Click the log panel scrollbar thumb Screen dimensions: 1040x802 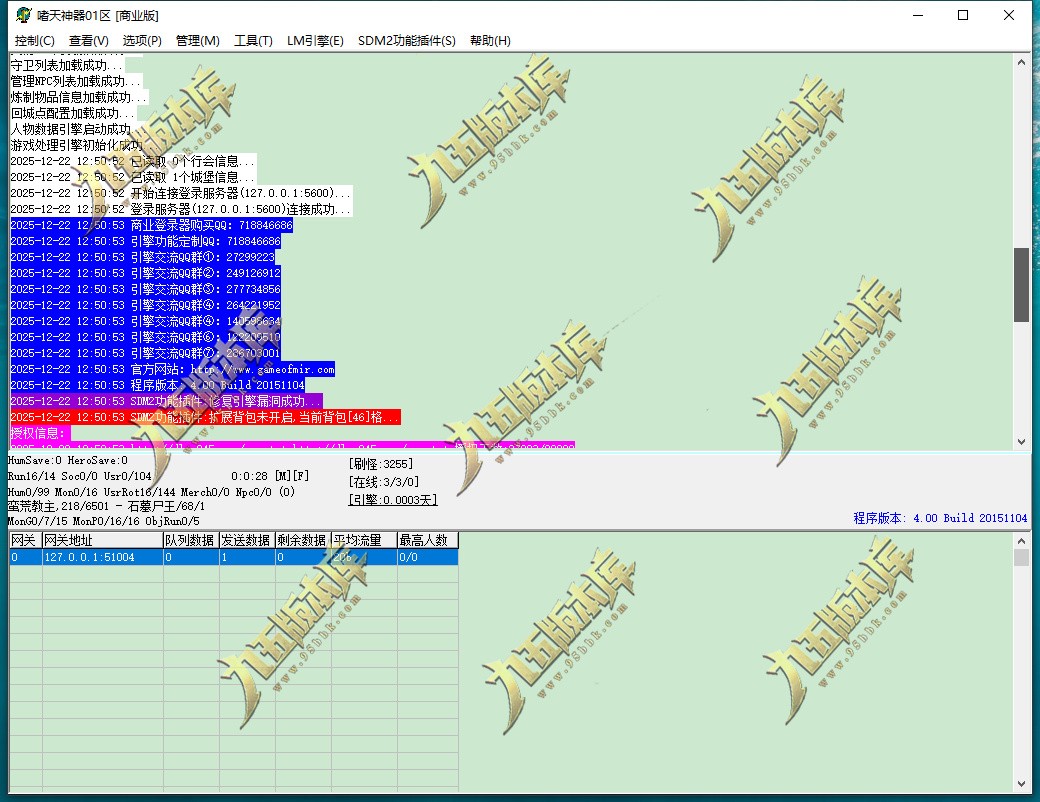[x=1021, y=285]
